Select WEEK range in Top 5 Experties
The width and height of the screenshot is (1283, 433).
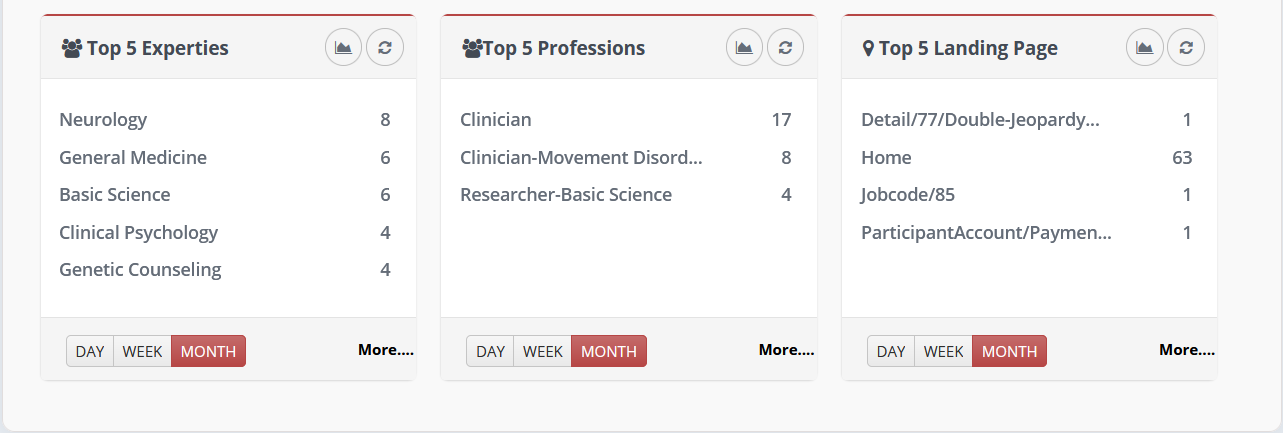[143, 351]
